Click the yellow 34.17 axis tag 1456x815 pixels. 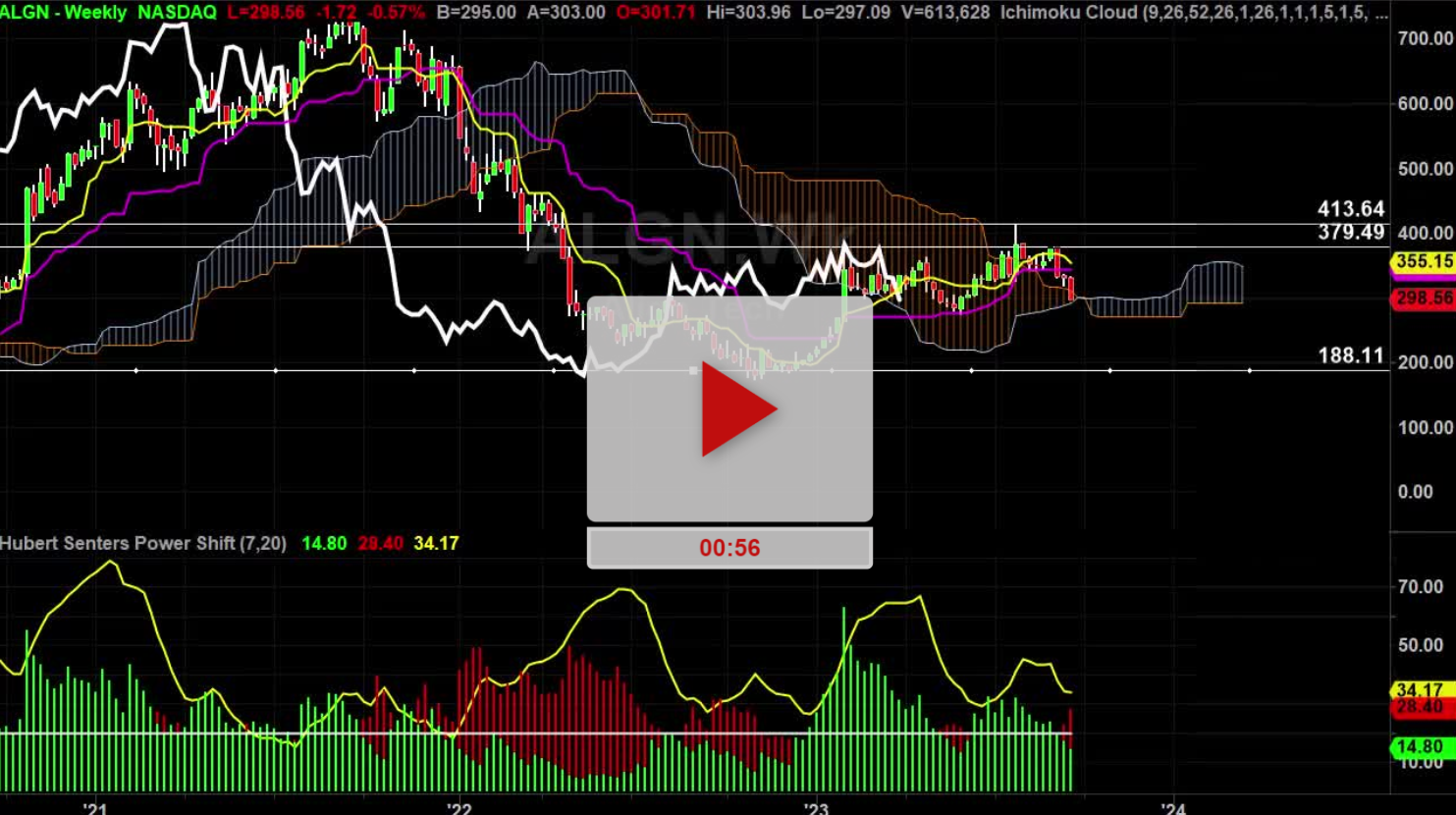point(1424,690)
